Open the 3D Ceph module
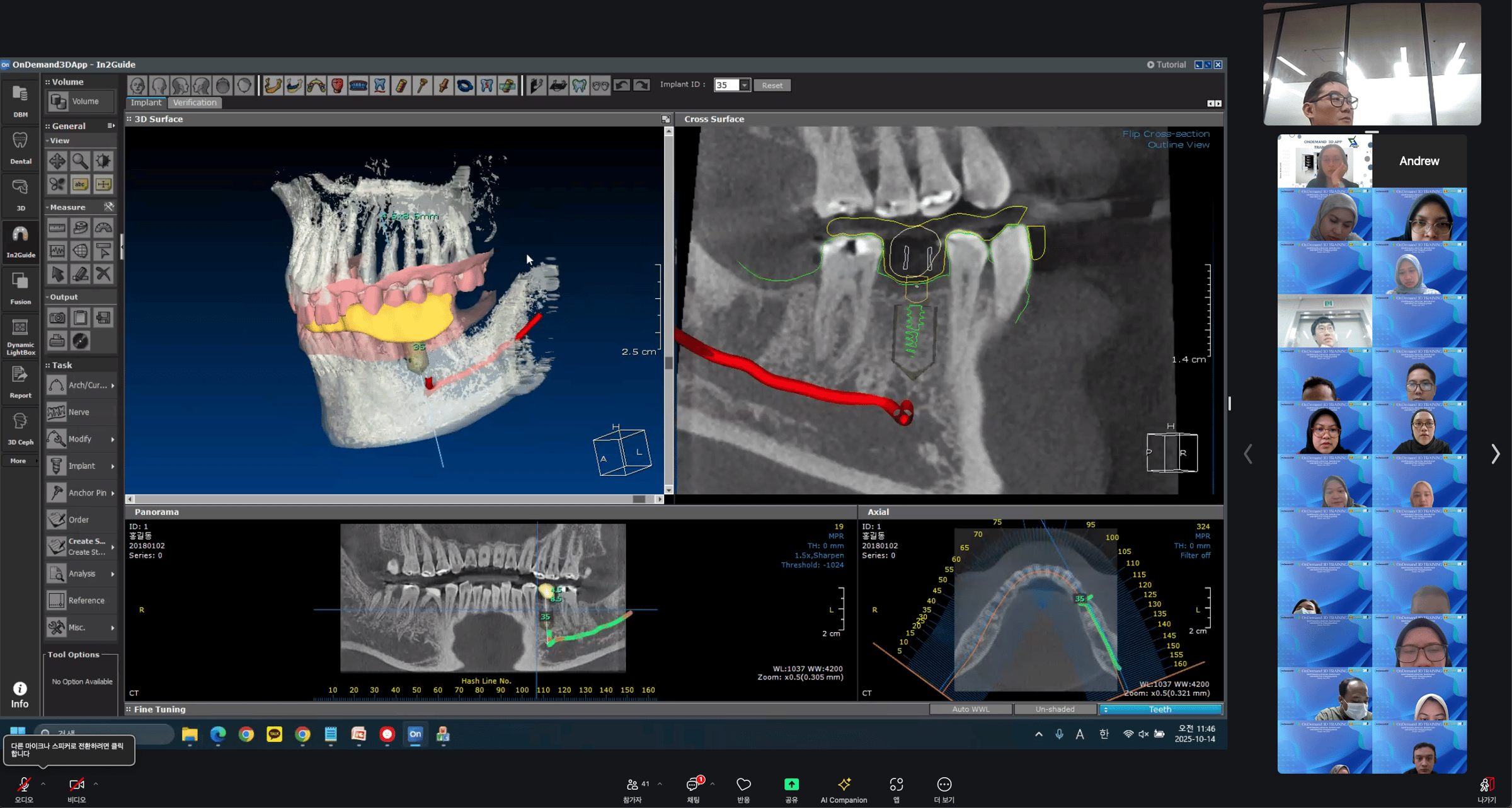The image size is (1512, 808). [20, 428]
